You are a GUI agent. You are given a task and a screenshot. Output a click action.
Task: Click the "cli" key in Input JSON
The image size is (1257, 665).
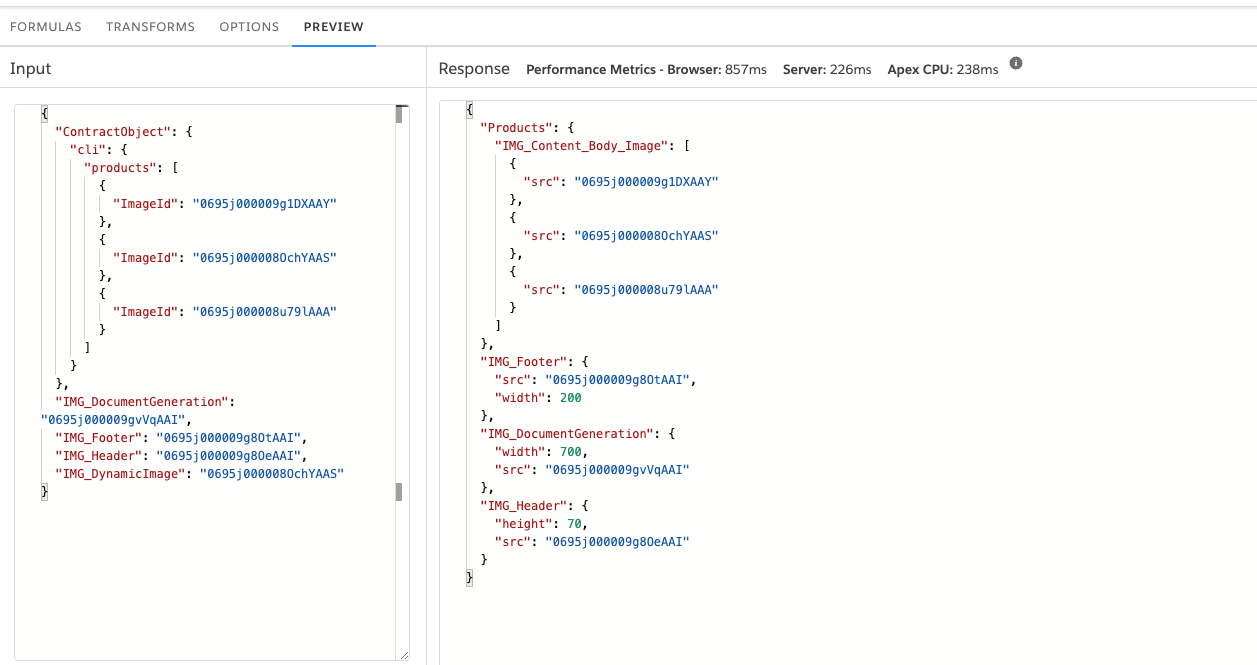click(x=87, y=149)
